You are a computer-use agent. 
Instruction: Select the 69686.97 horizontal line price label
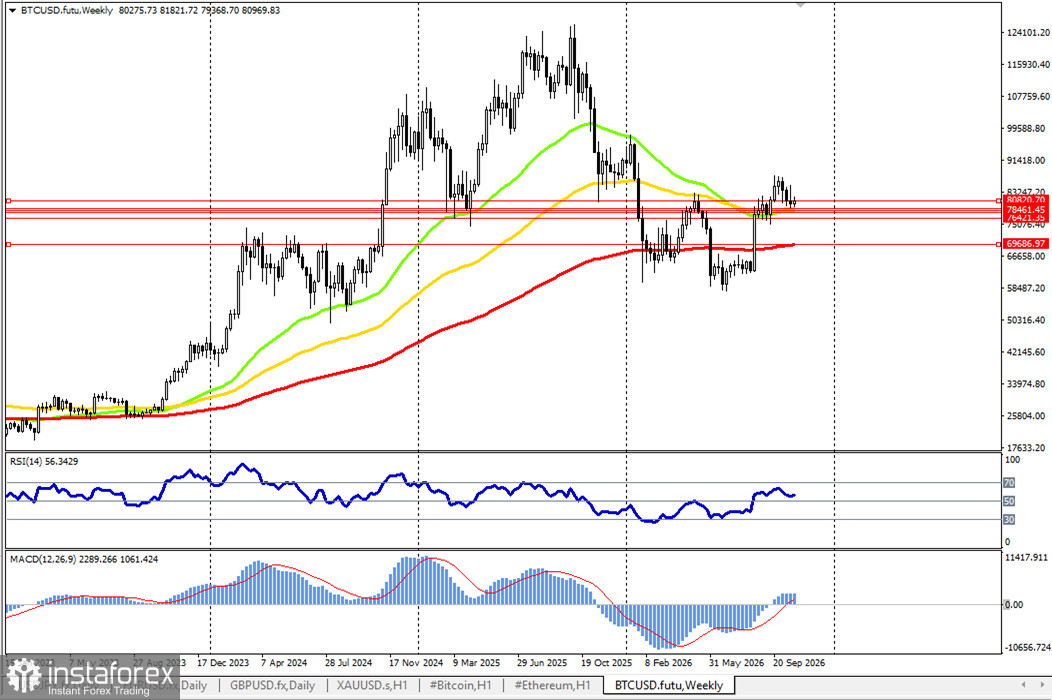coord(1026,244)
